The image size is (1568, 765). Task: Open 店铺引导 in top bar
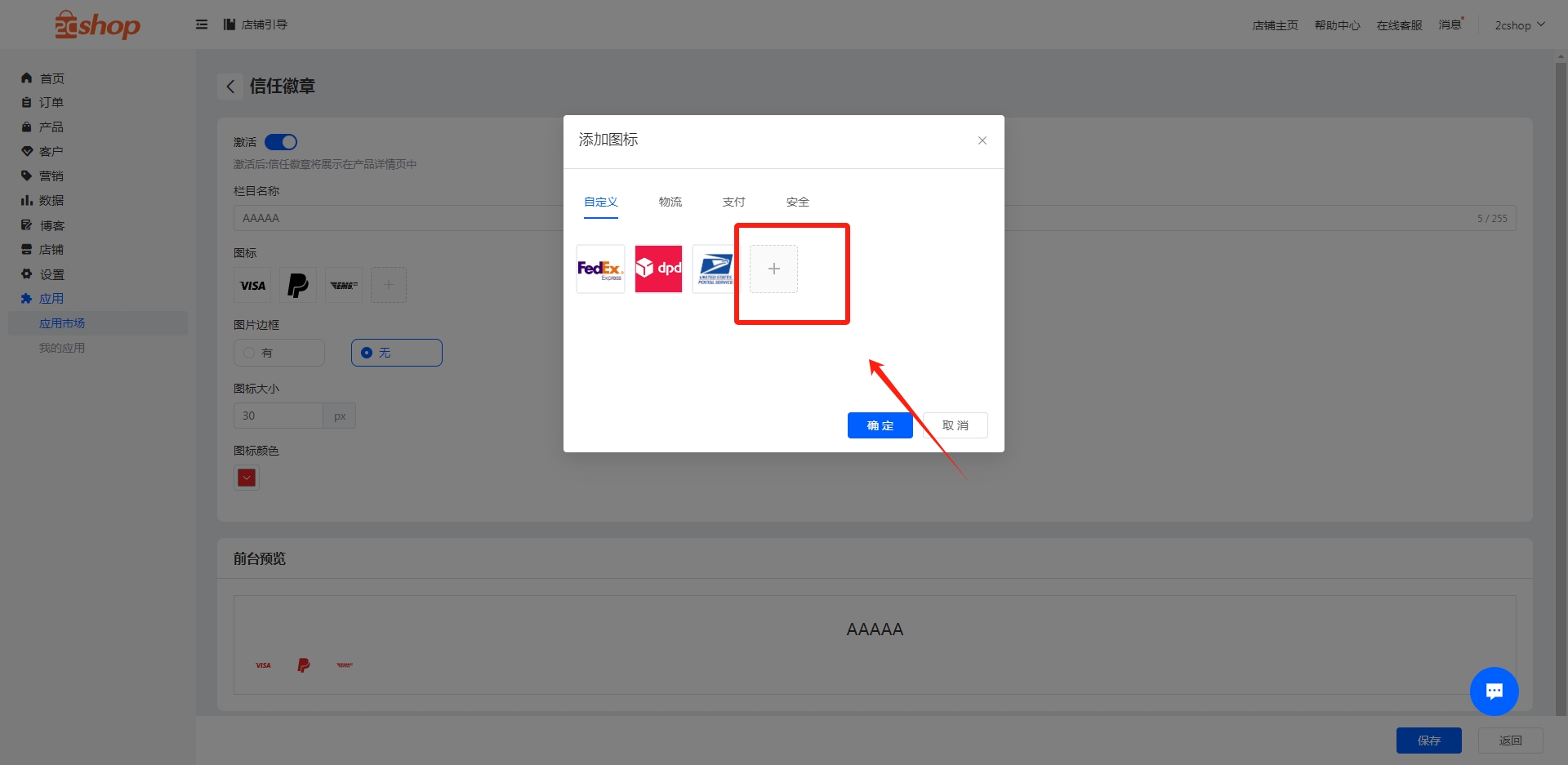click(x=256, y=24)
